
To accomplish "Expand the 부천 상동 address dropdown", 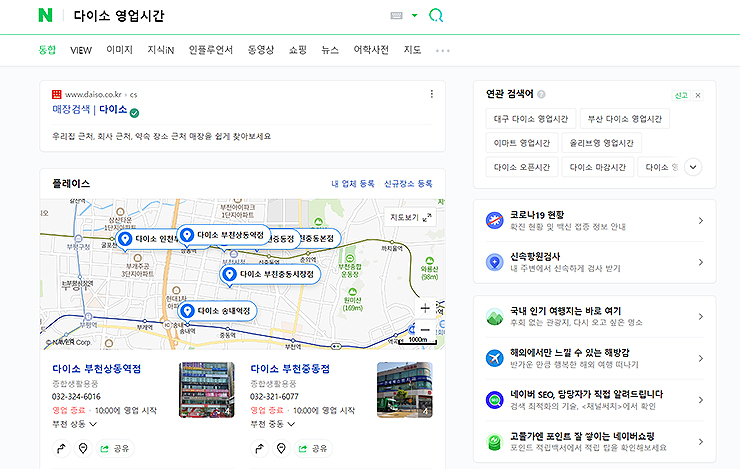I will 75,424.
